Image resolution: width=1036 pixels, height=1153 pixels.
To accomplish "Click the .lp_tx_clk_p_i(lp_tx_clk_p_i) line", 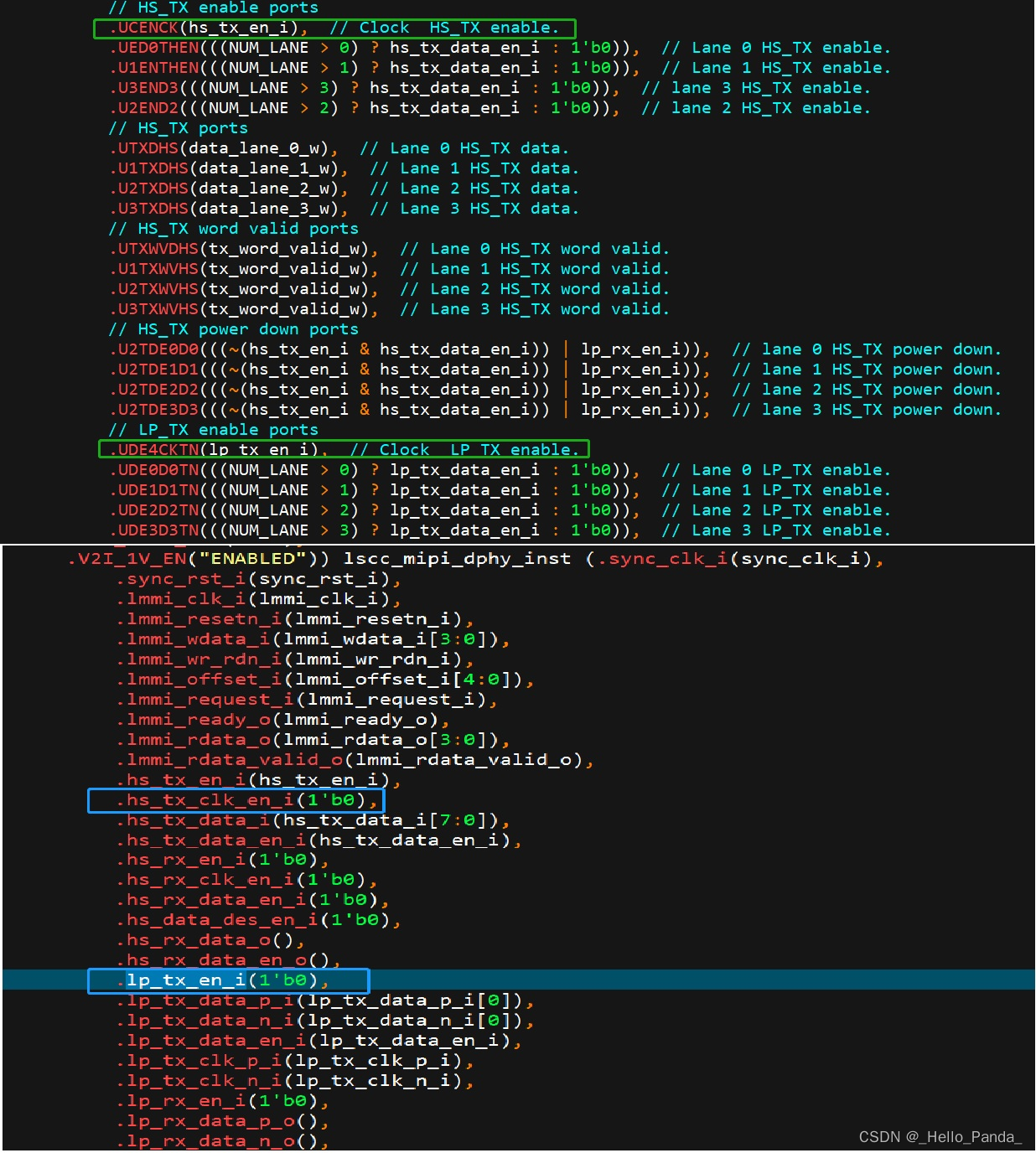I will coord(295,1061).
